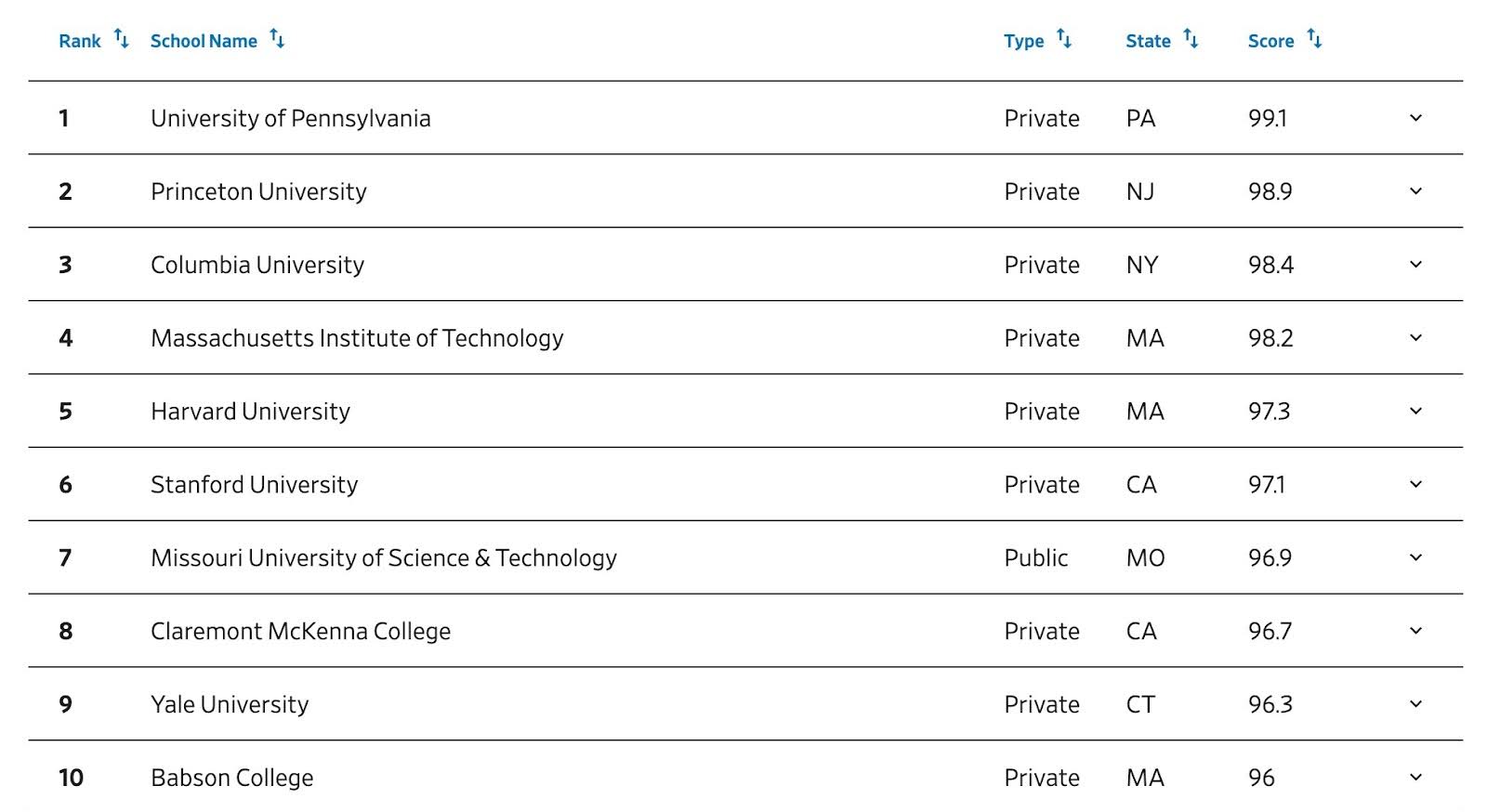Viewport: 1487px width, 812px height.
Task: Expand the Harvard University row chevron
Action: coord(1415,412)
